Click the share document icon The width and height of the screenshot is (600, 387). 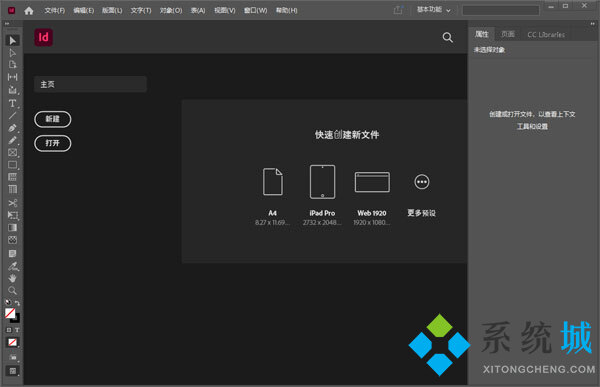pyautogui.click(x=398, y=10)
